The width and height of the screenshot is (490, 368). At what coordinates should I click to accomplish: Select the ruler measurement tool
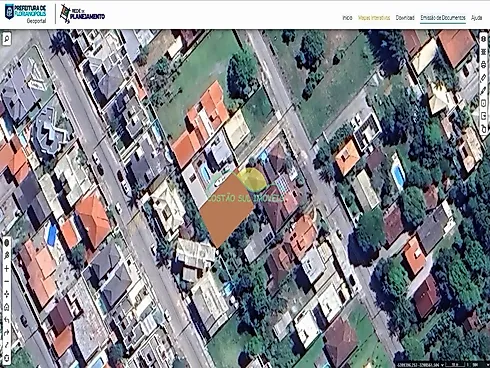tap(483, 77)
